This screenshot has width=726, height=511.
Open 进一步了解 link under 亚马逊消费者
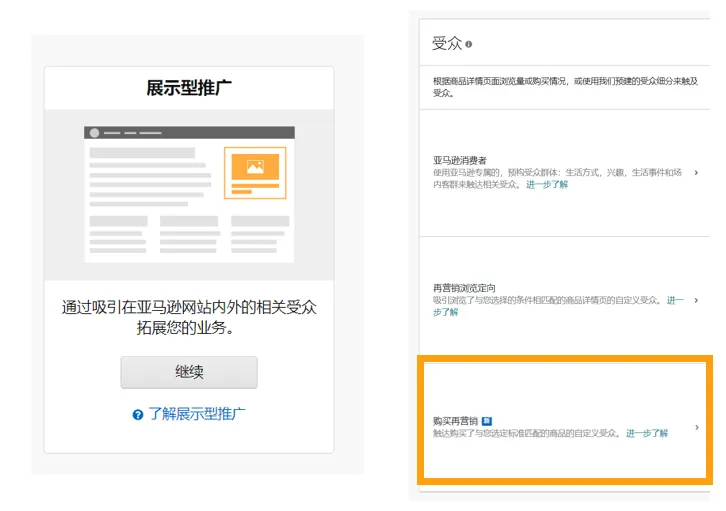547,185
